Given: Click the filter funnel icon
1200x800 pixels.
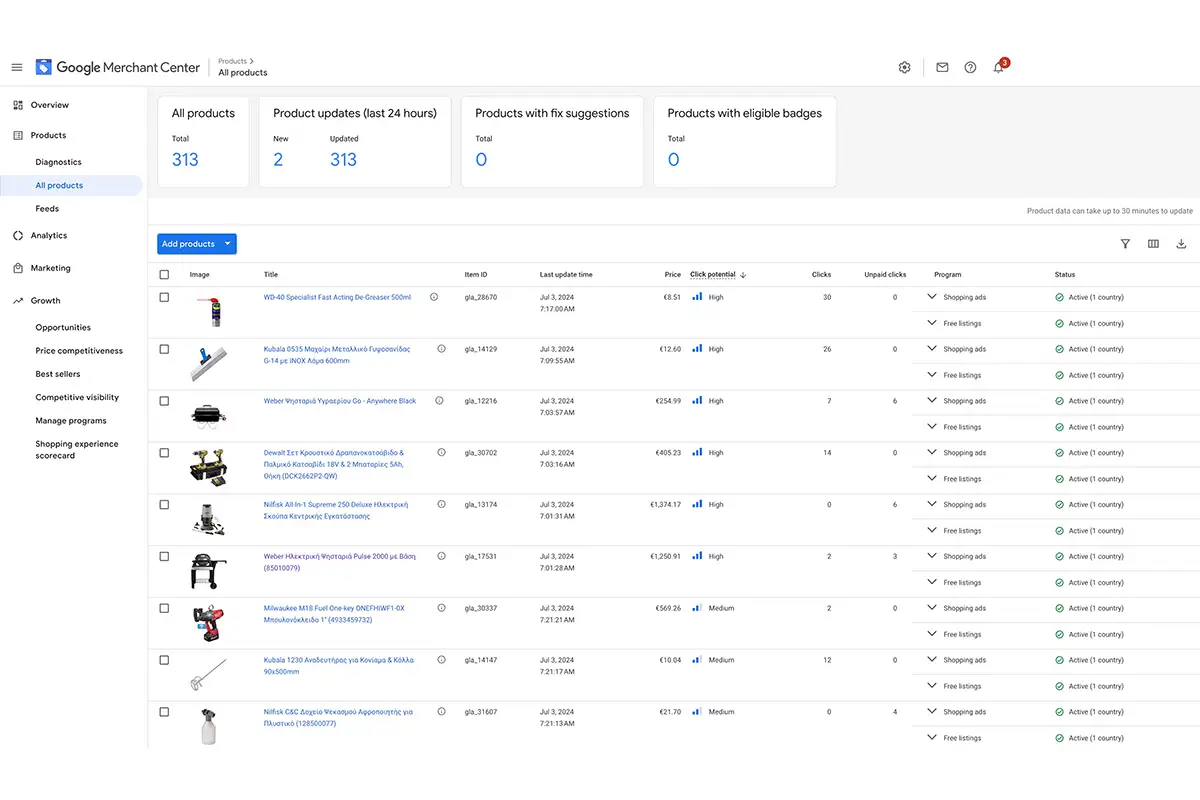Looking at the screenshot, I should (x=1125, y=243).
